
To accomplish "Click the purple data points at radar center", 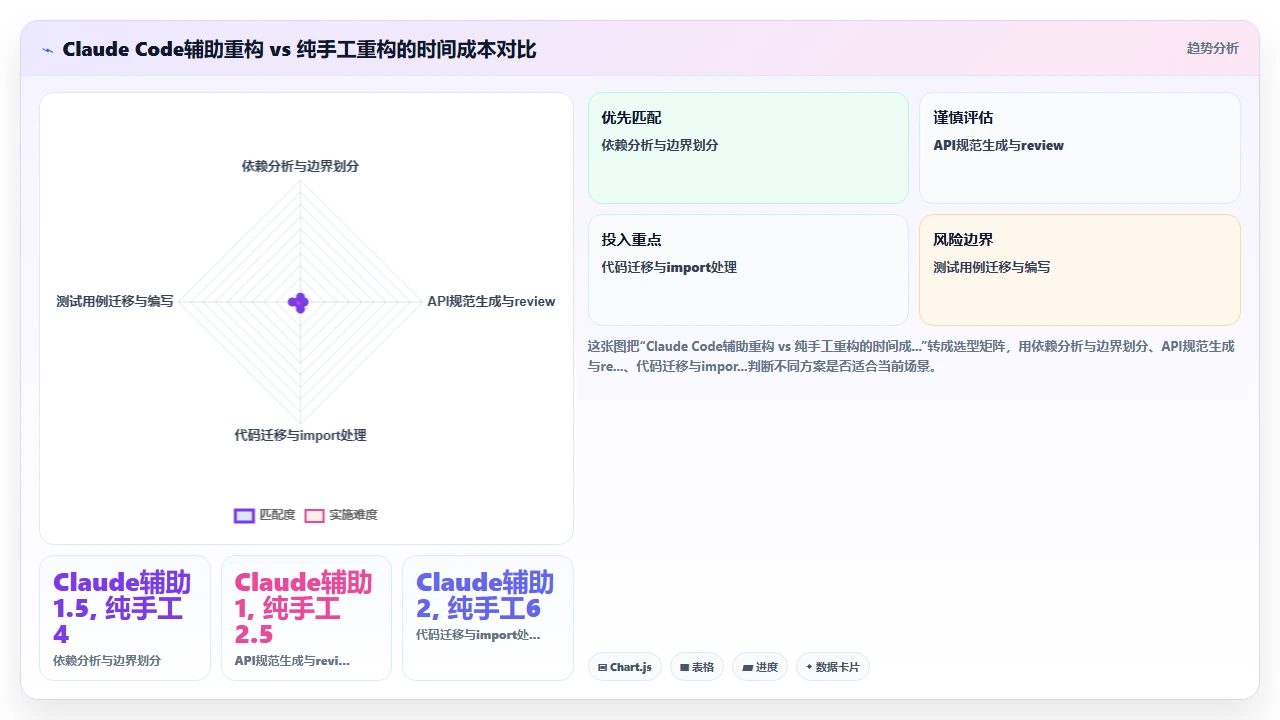I will pos(298,302).
